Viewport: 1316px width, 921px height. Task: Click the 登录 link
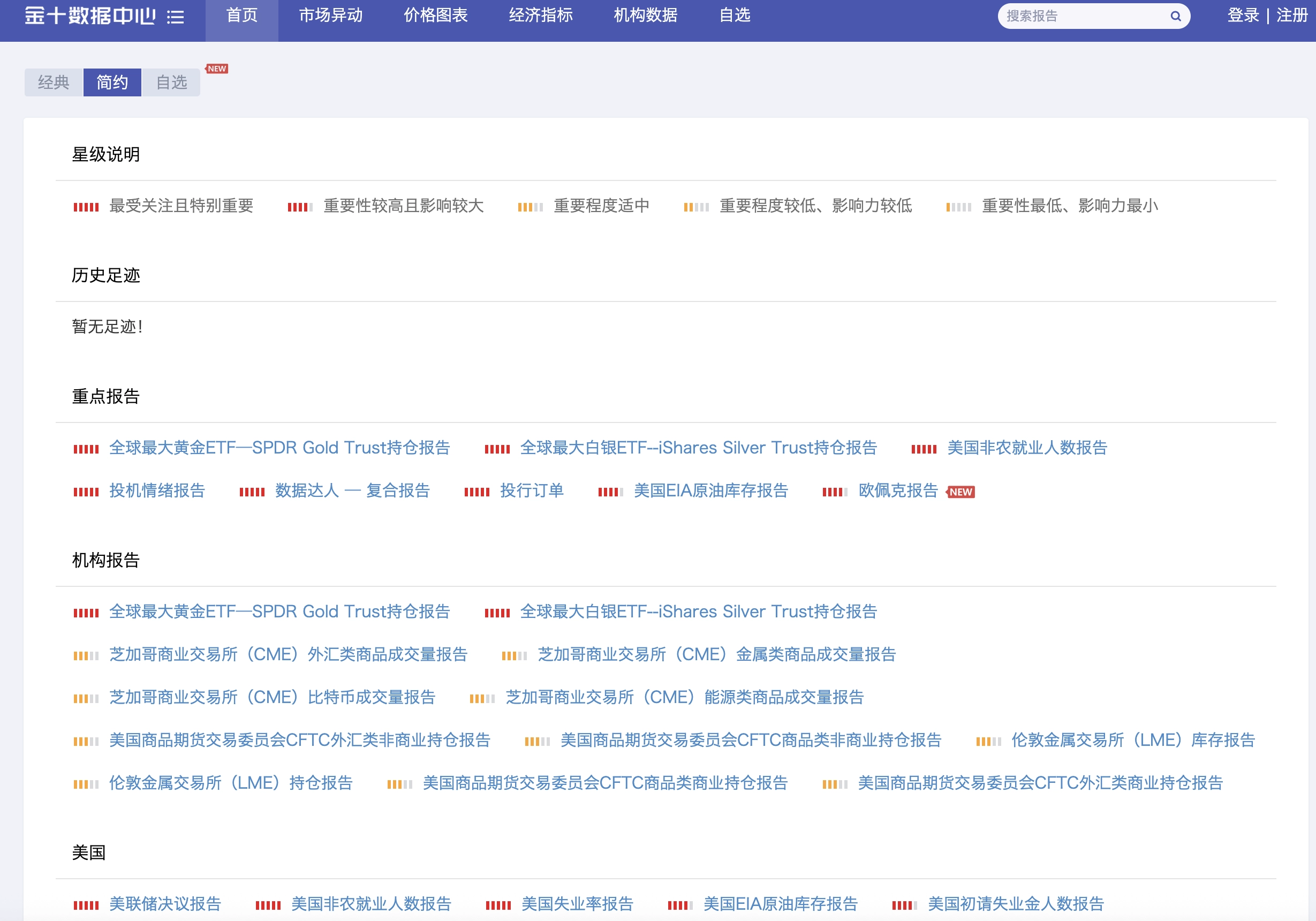pos(1243,16)
